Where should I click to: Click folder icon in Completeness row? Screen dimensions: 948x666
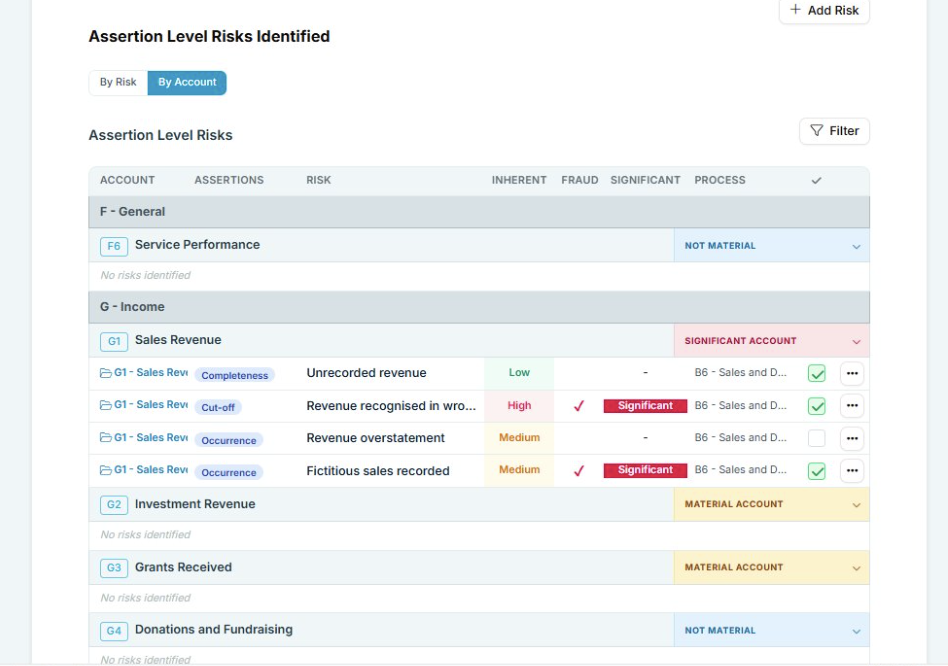click(106, 373)
